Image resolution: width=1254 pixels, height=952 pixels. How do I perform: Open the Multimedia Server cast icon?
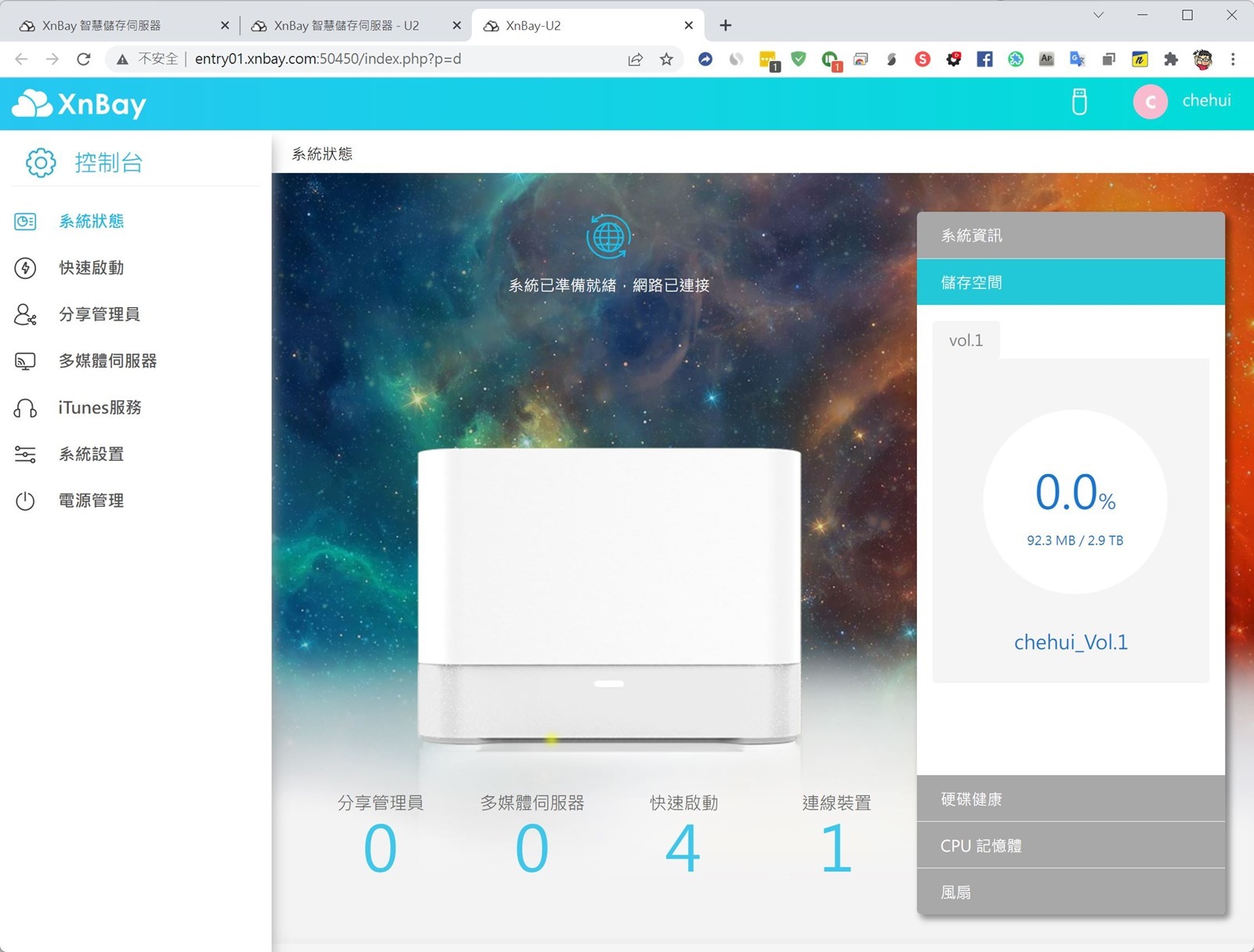pyautogui.click(x=25, y=361)
